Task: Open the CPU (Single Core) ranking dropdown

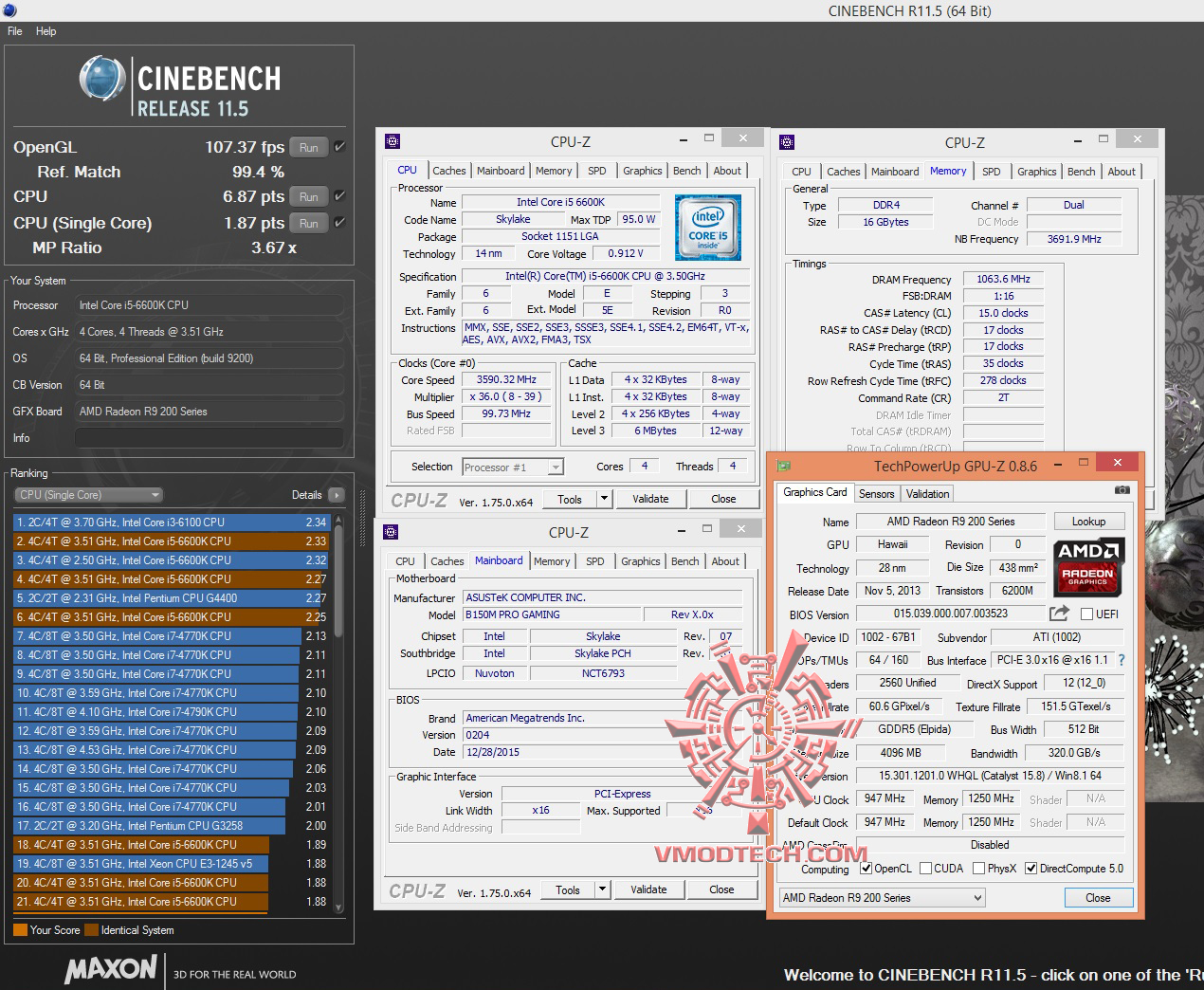Action: point(88,495)
